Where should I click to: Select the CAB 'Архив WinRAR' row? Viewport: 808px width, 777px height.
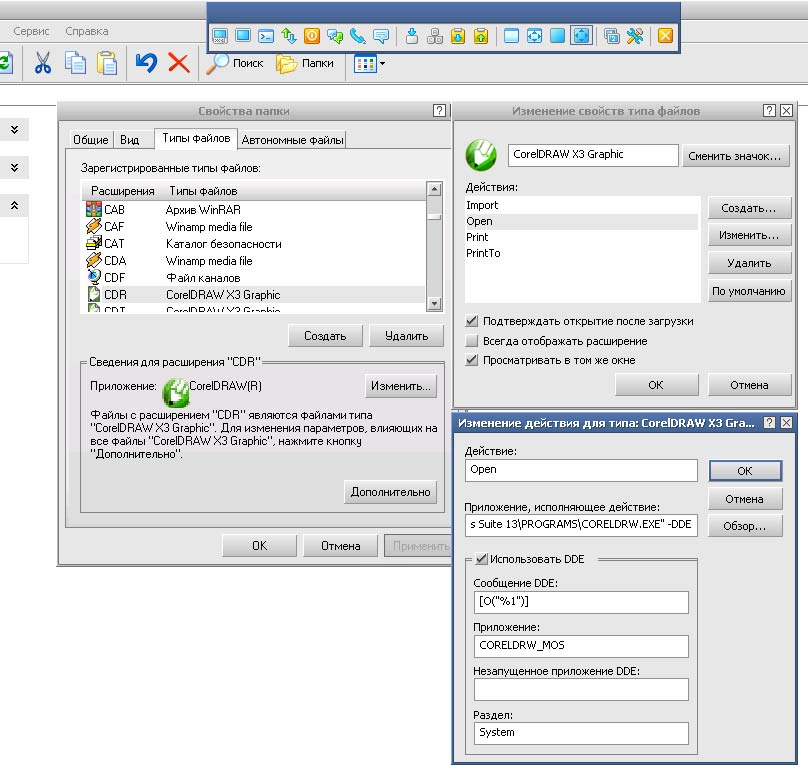point(255,210)
